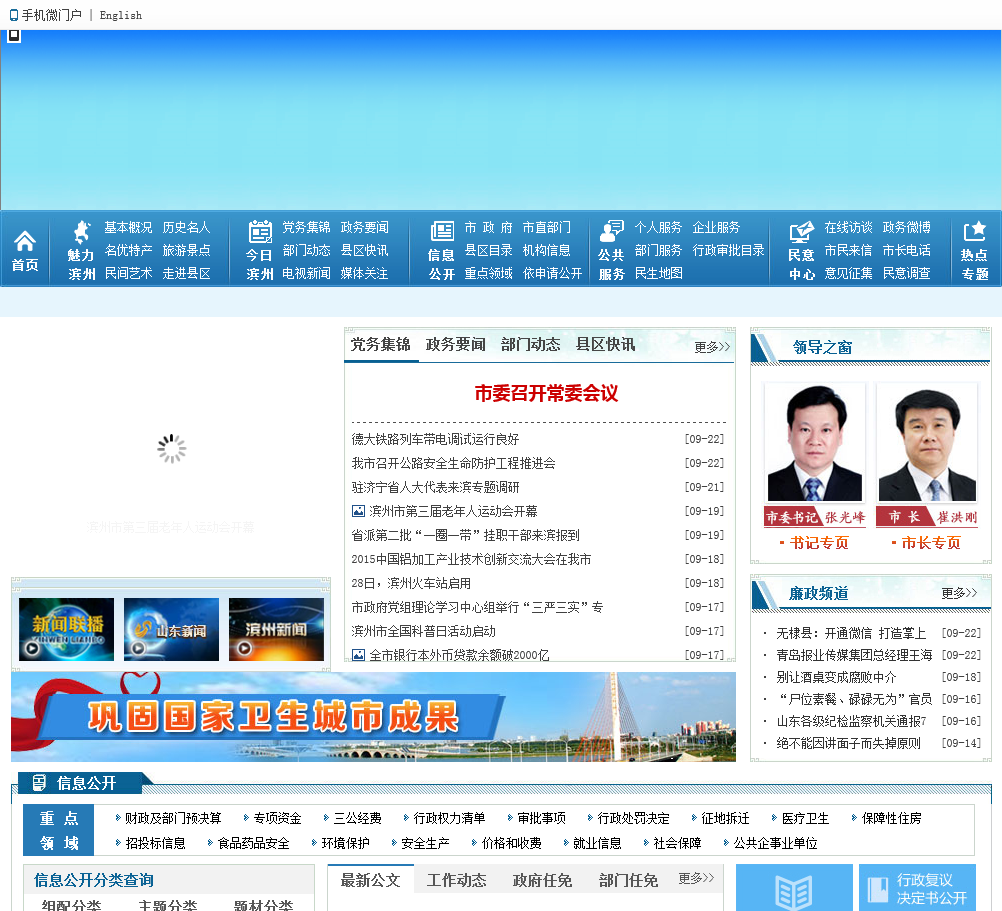The image size is (1002, 911).
Task: Open 今日滨州 calendar icon
Action: pos(260,231)
